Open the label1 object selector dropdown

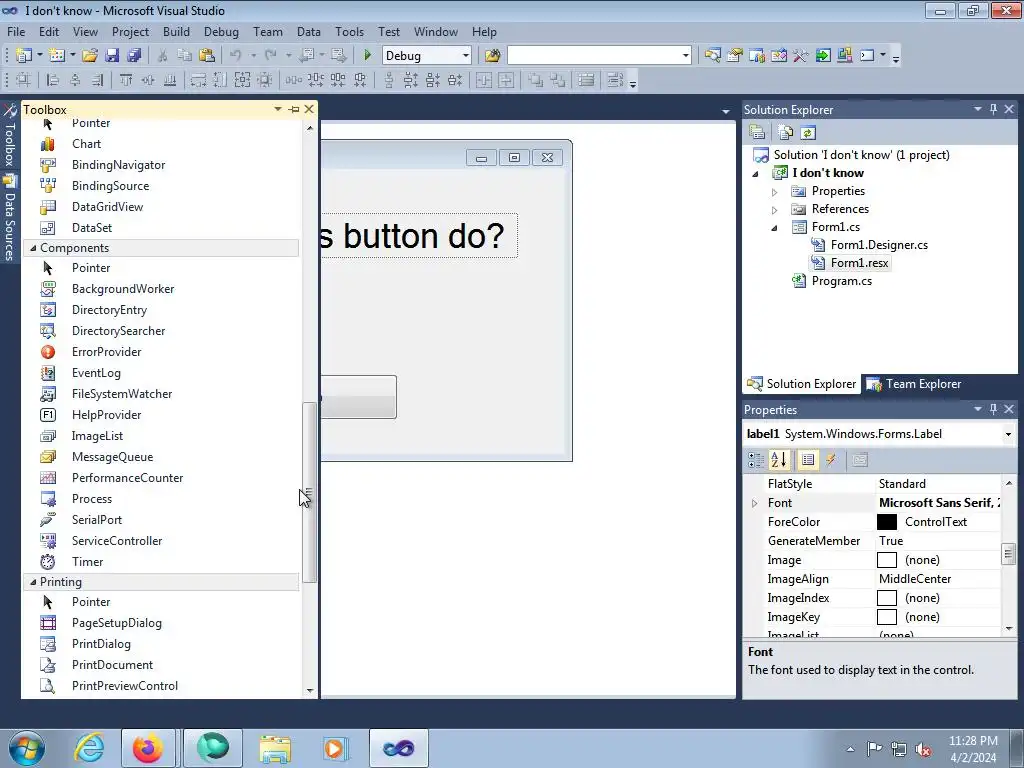(1008, 434)
